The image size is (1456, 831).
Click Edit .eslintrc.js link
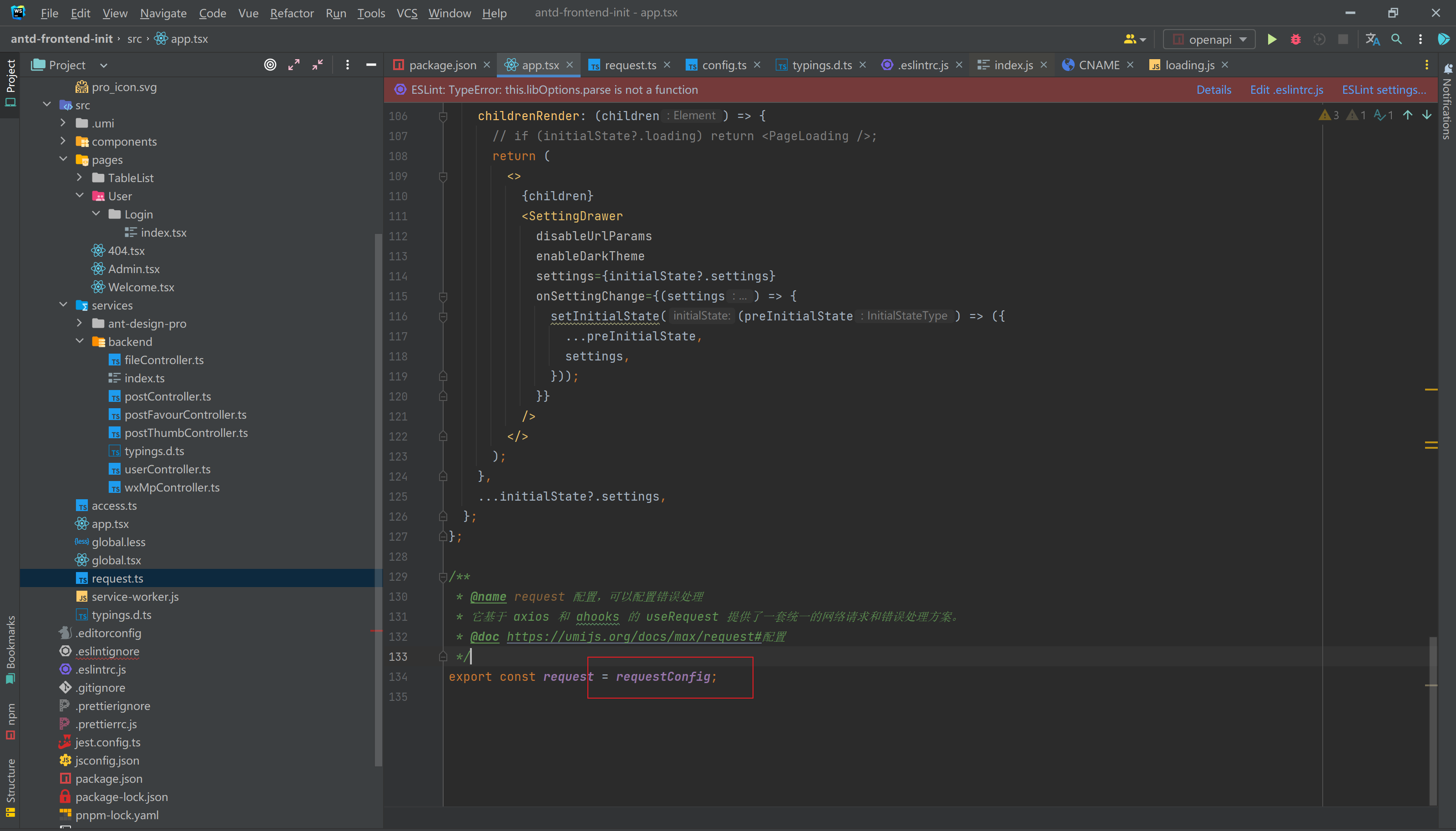[1287, 90]
